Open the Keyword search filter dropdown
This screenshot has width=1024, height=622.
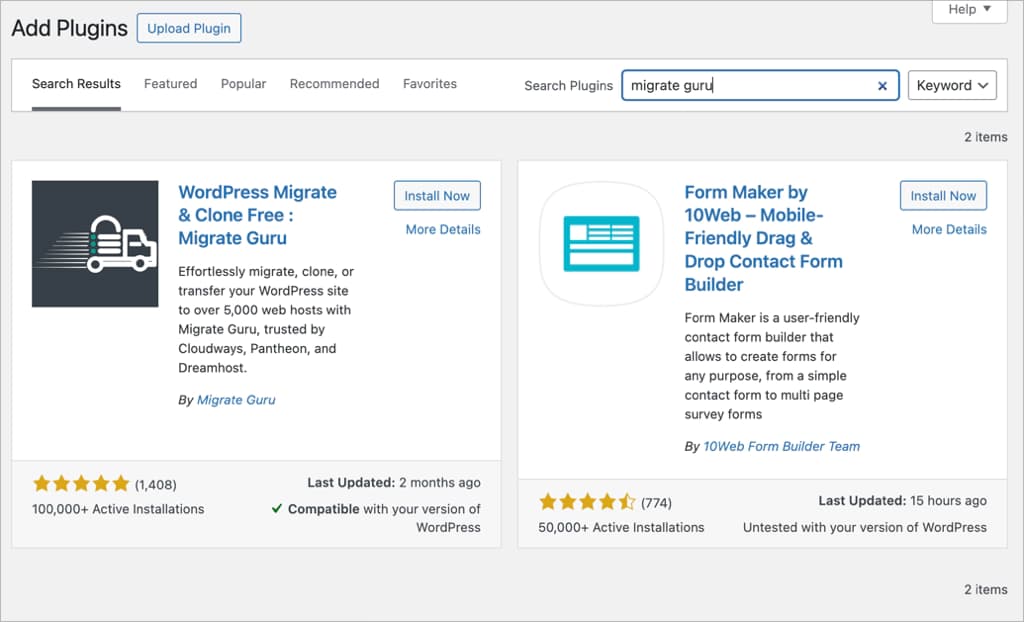click(951, 86)
